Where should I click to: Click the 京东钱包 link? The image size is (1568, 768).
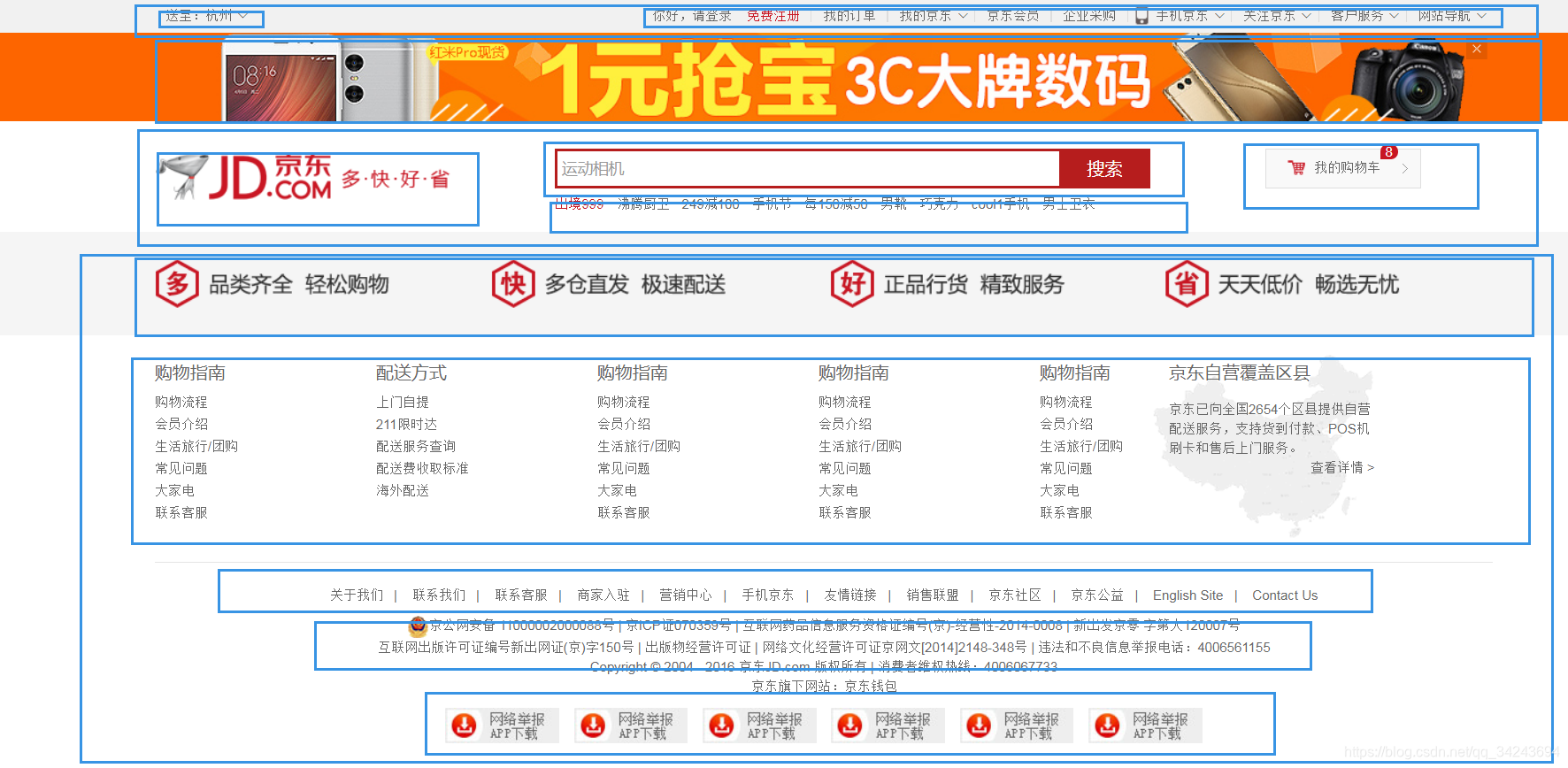tap(871, 686)
